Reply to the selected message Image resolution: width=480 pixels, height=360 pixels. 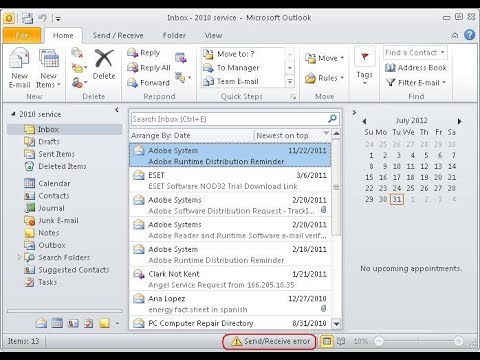(144, 53)
